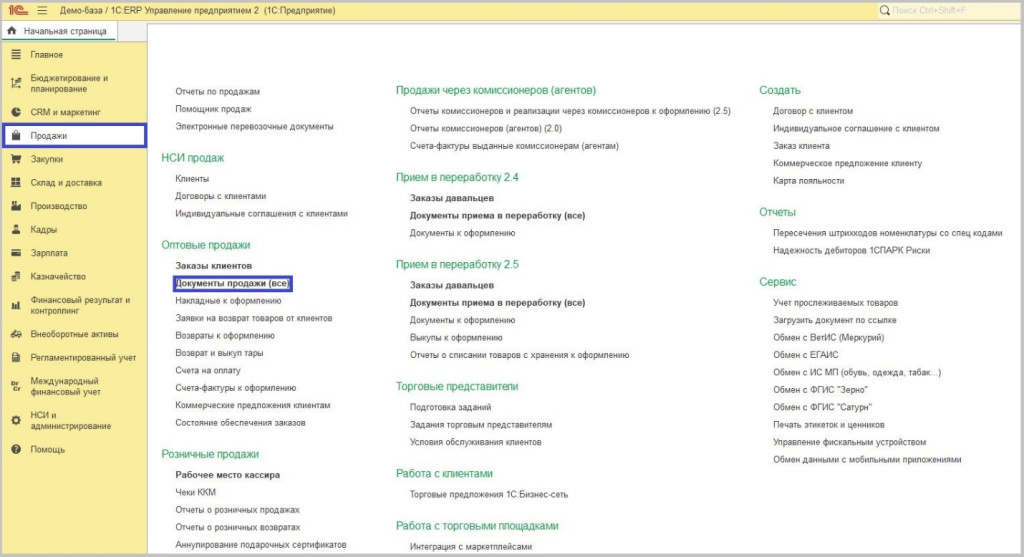Open Рабочее место кассира link
Screen dimensions: 1024x557
227,475
